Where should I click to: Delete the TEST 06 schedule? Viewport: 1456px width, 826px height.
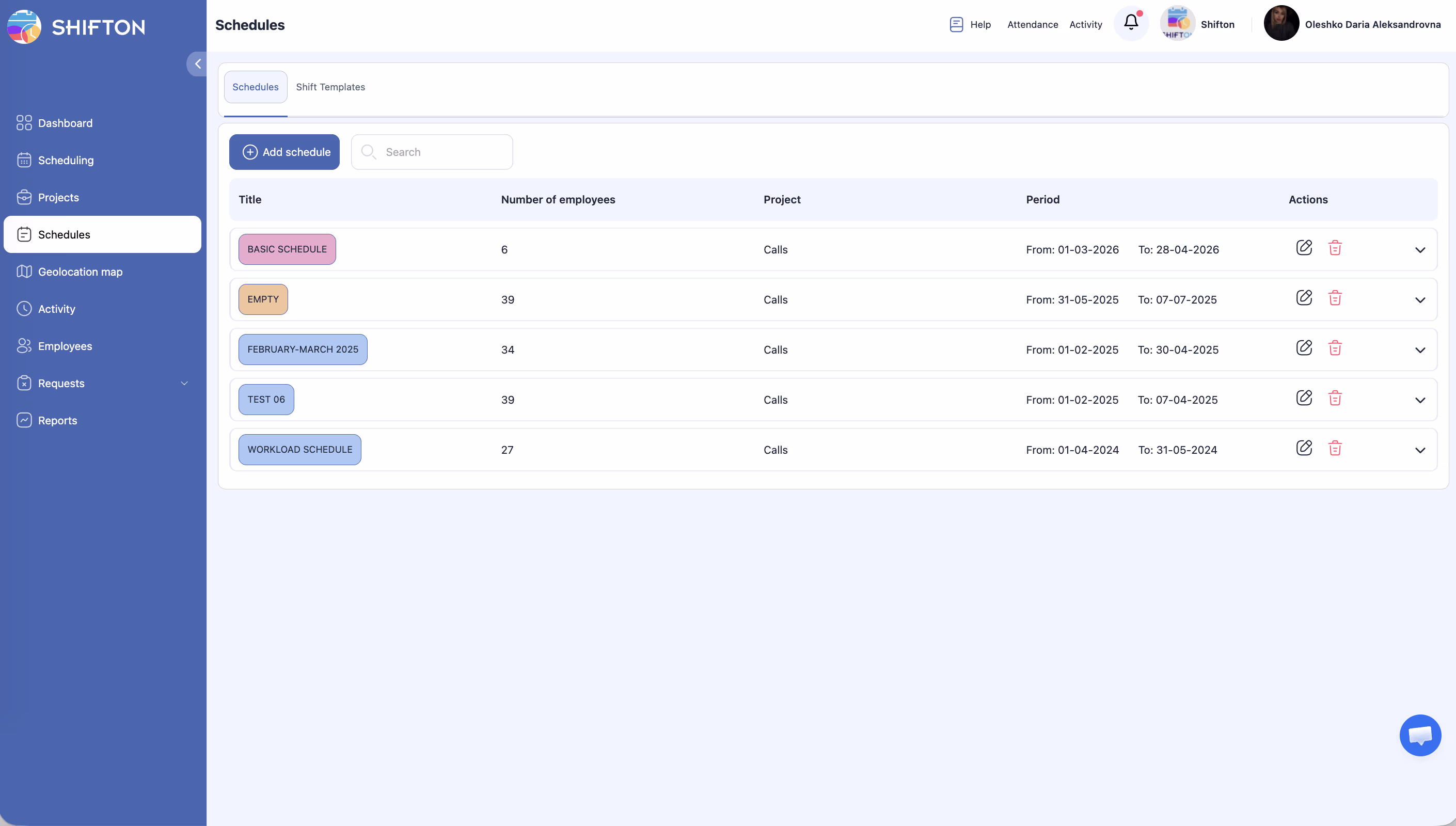click(x=1335, y=398)
